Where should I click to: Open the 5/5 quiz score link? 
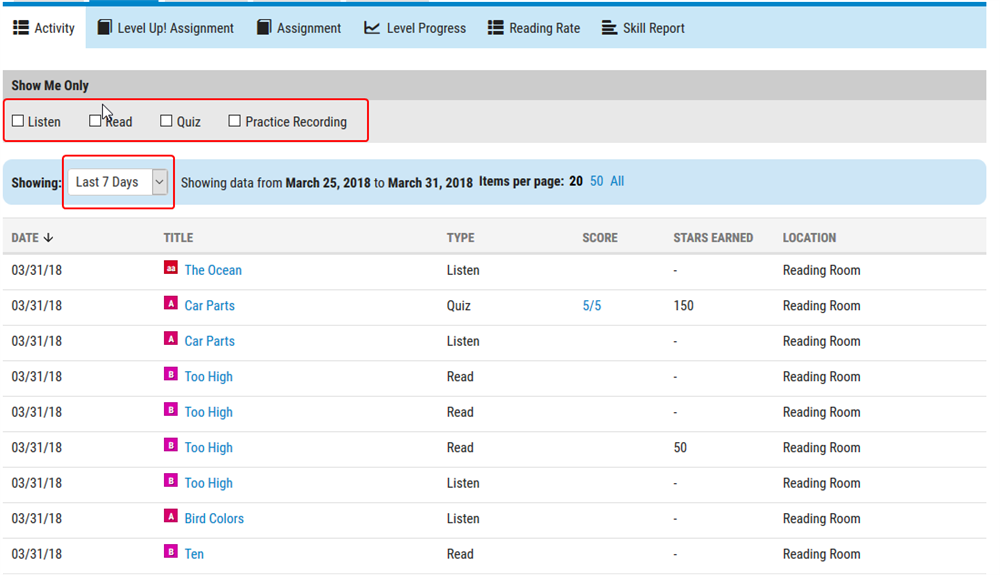pos(592,305)
